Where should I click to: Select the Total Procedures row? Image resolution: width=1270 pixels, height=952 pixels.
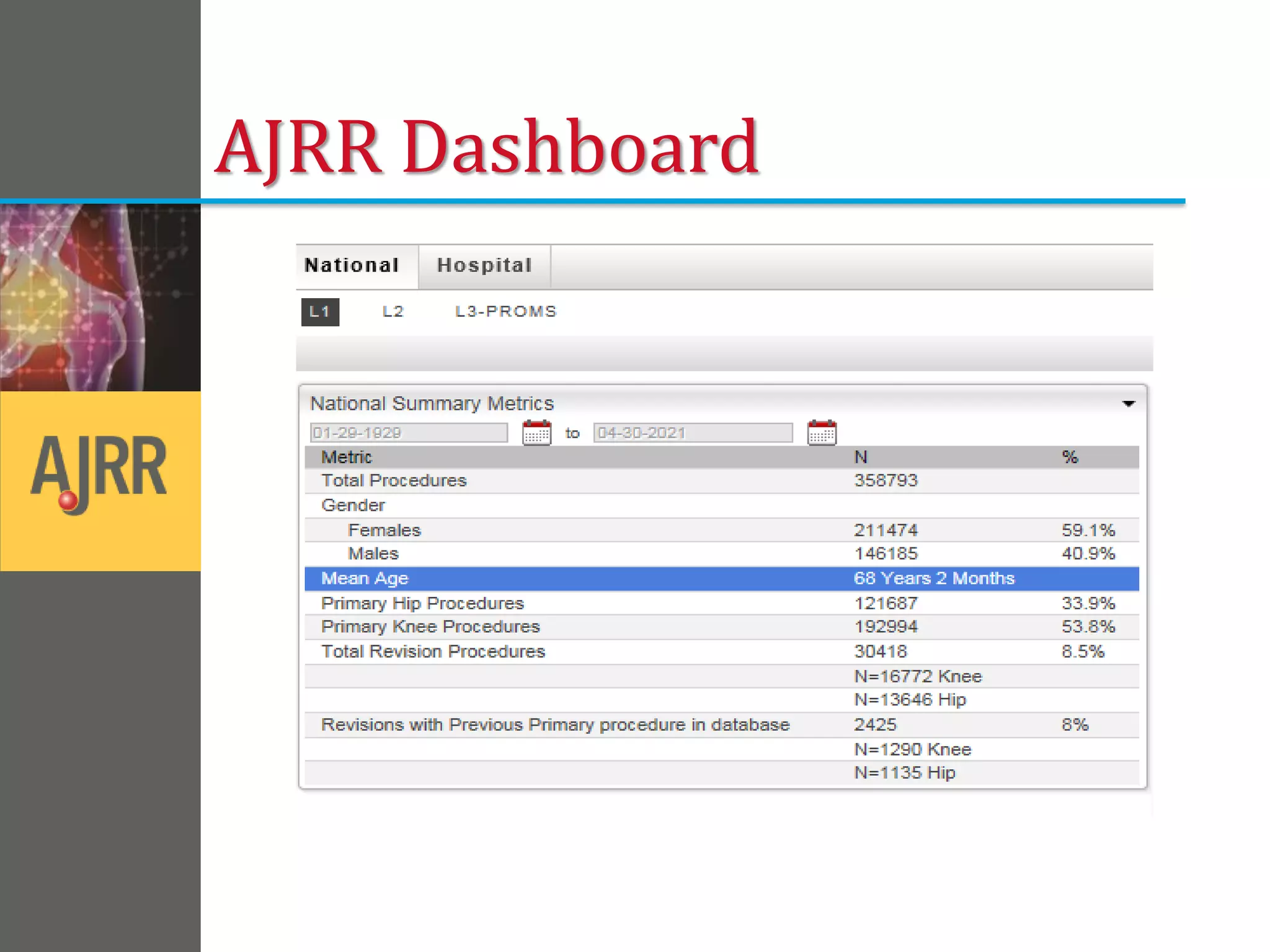tap(722, 480)
